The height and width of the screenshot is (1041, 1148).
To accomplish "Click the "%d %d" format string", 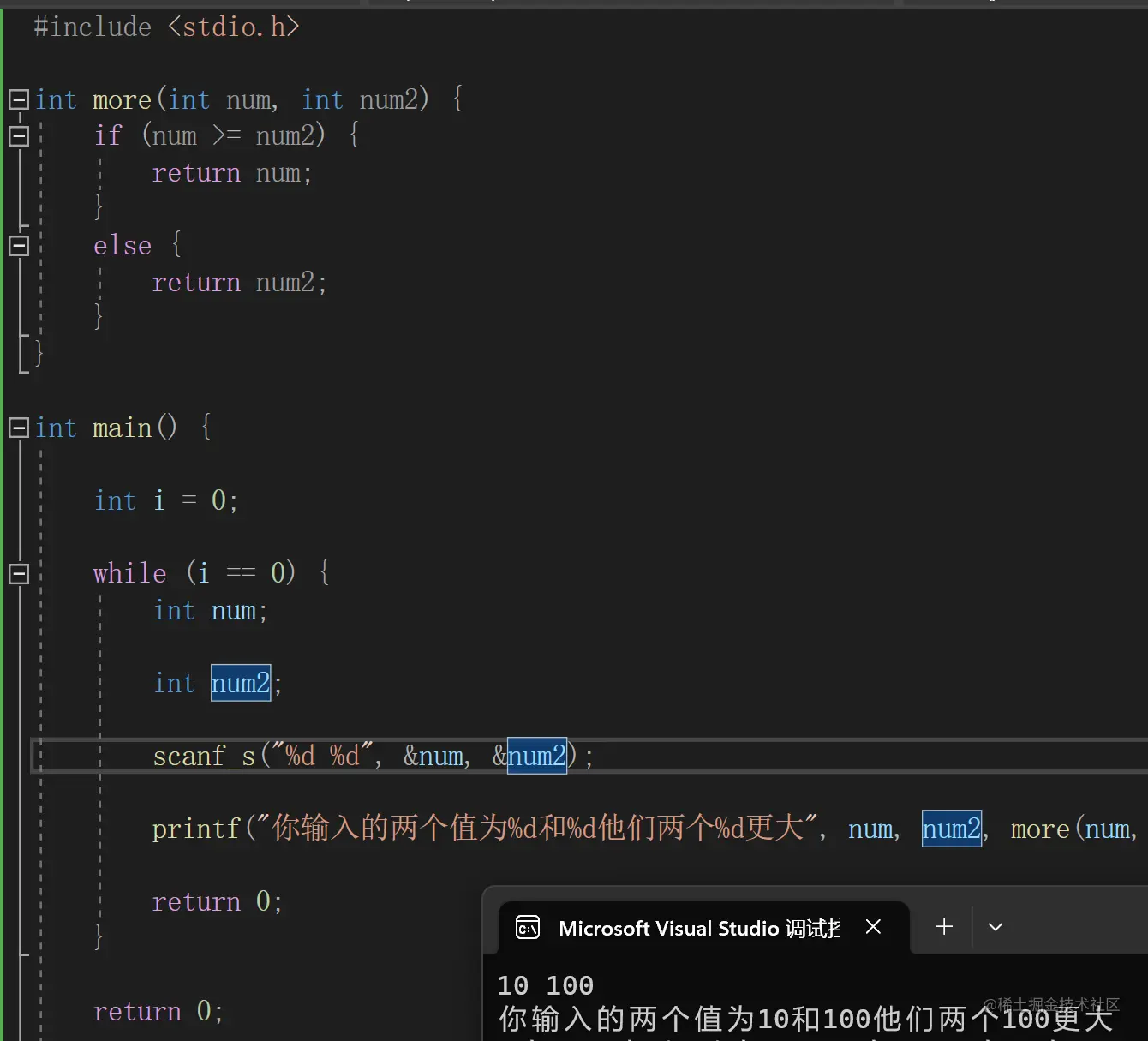I will tap(322, 756).
